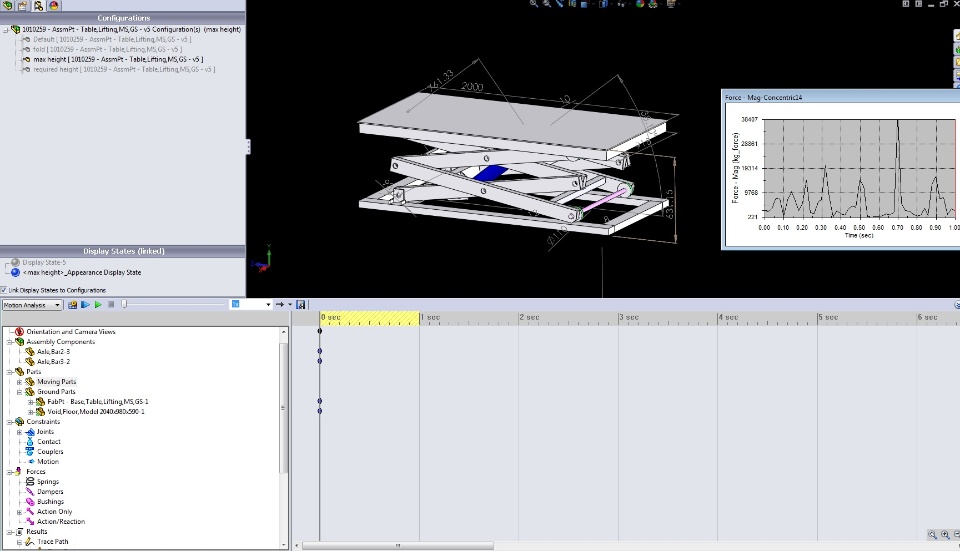Click the green Play button
Viewport: 960px width, 551px height.
point(98,304)
